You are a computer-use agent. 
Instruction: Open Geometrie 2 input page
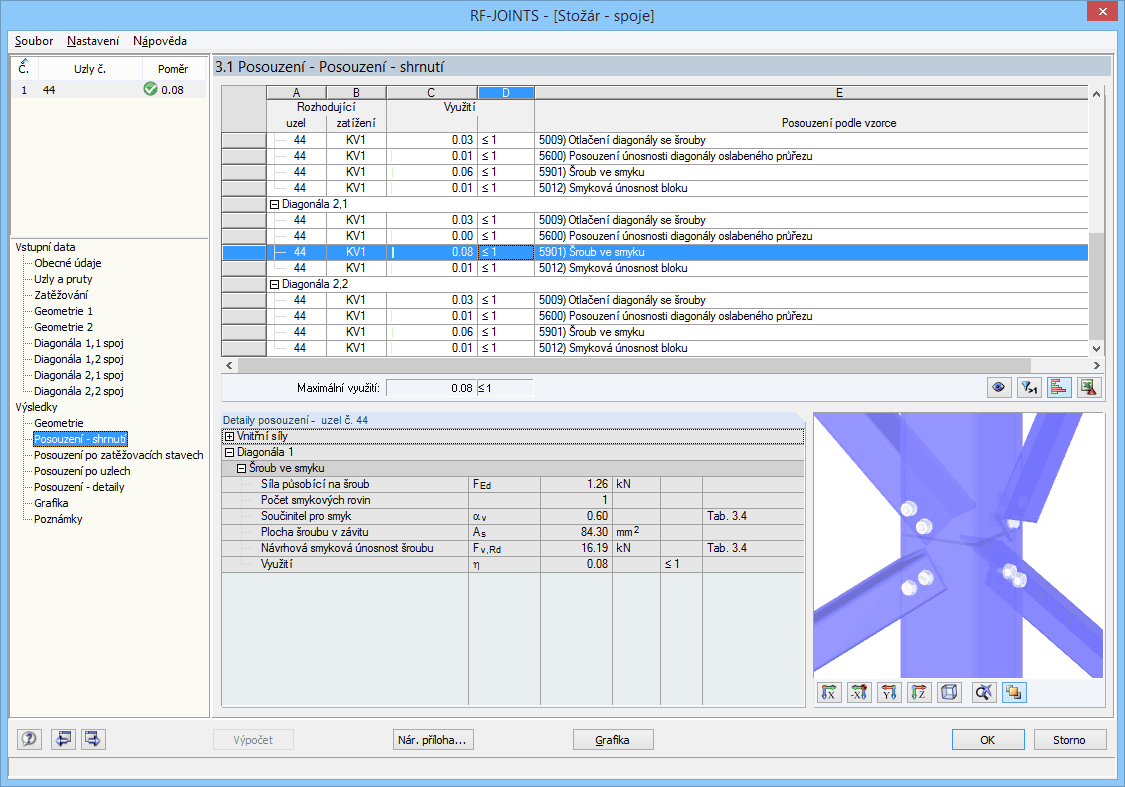pyautogui.click(x=63, y=327)
